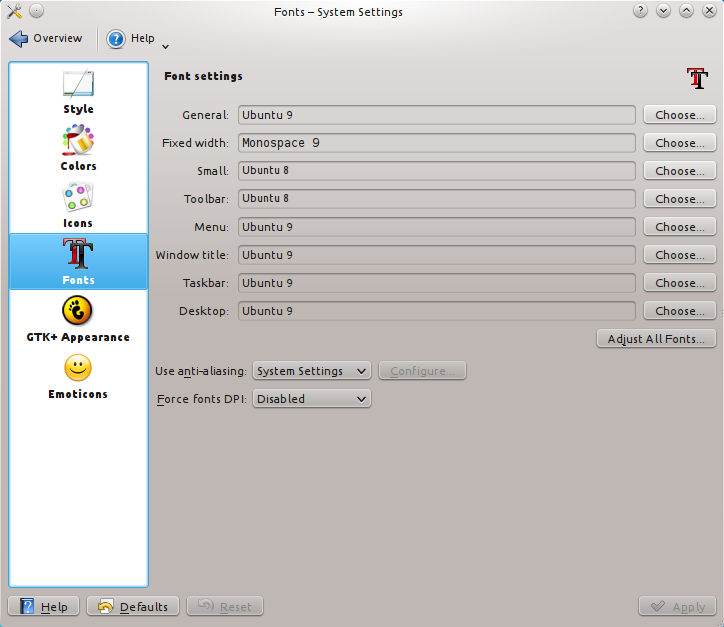This screenshot has width=724, height=627.
Task: Click Adjust All Fonts button
Action: (x=656, y=339)
